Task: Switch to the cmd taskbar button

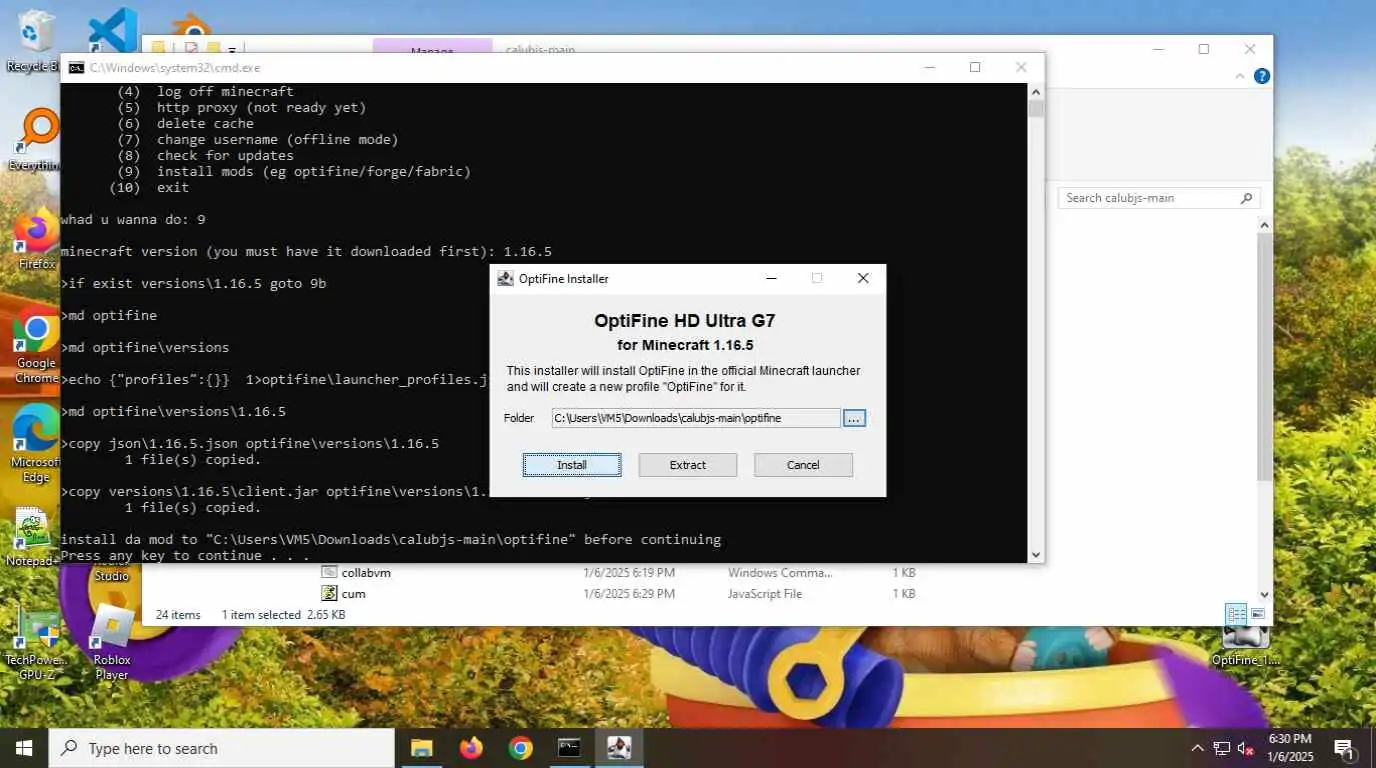Action: 569,748
